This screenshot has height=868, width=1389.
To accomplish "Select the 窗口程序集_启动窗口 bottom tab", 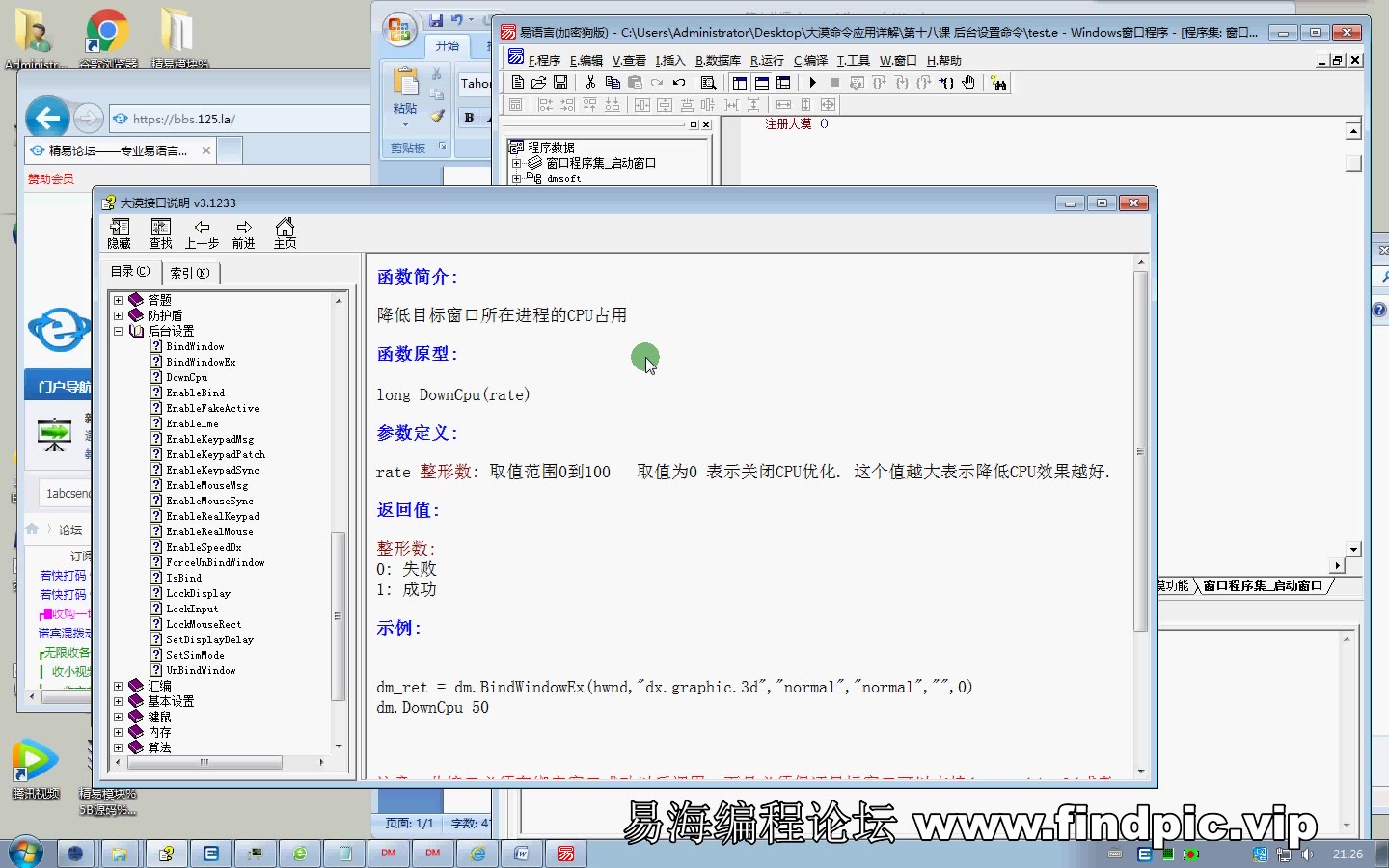I will (1263, 585).
